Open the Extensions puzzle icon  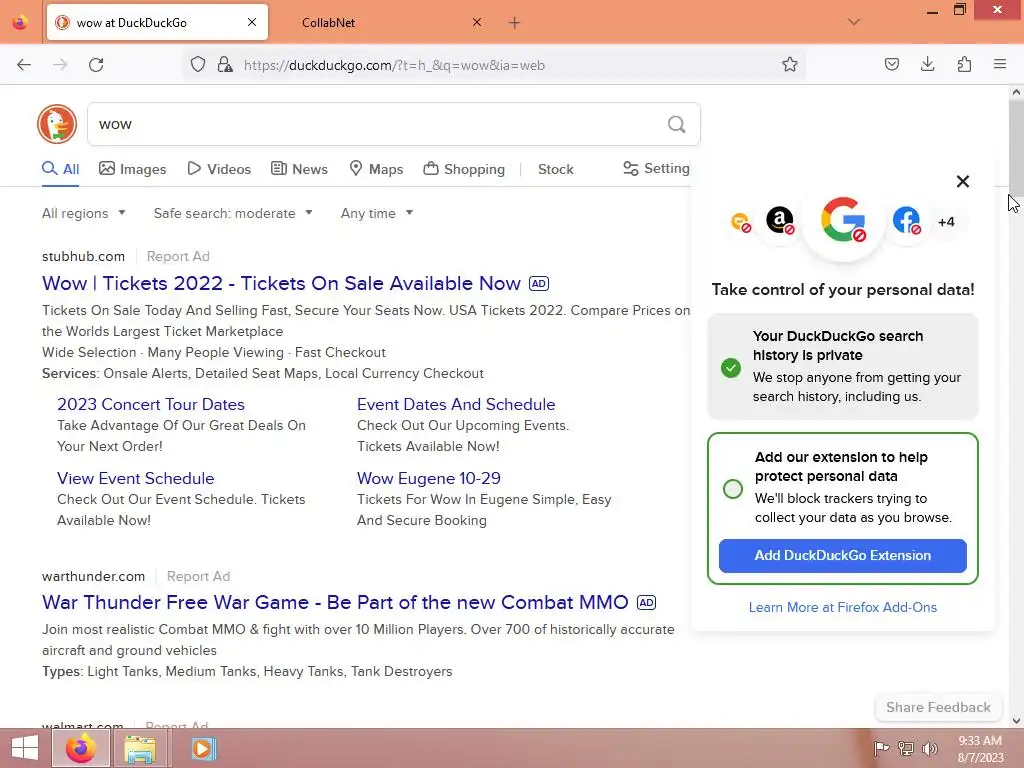(964, 65)
